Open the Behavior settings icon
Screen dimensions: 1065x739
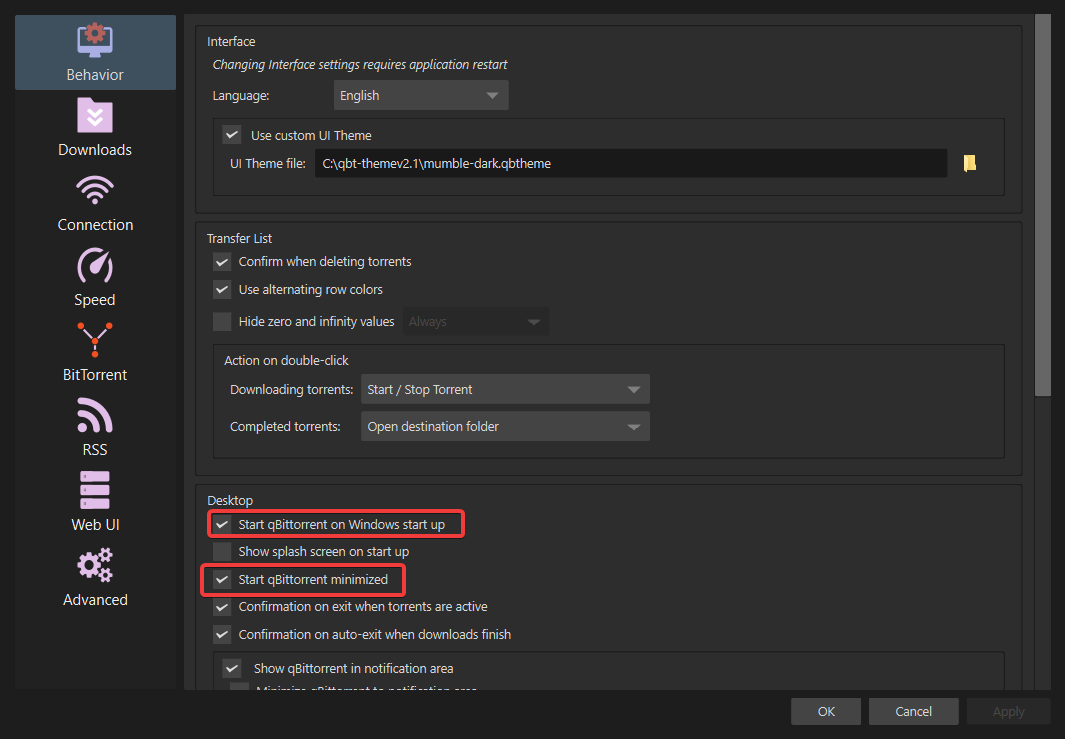95,41
